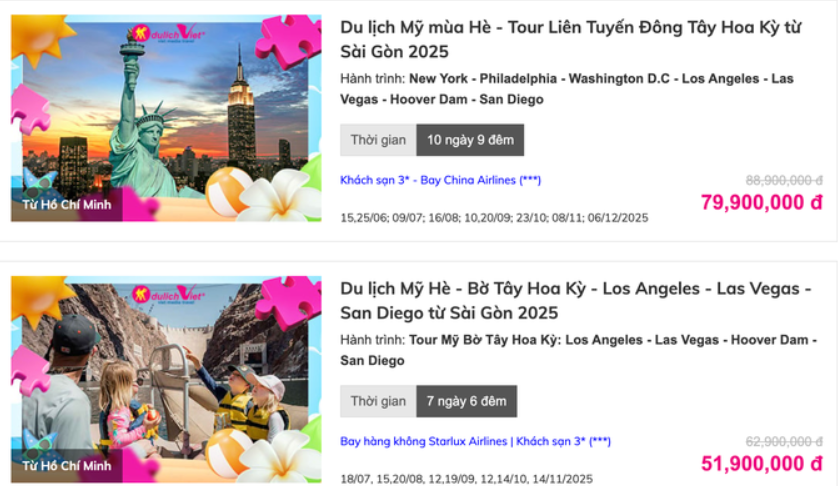Image resolution: width=838 pixels, height=486 pixels.
Task: Click the 79,900,000 đ price
Action: 762,203
